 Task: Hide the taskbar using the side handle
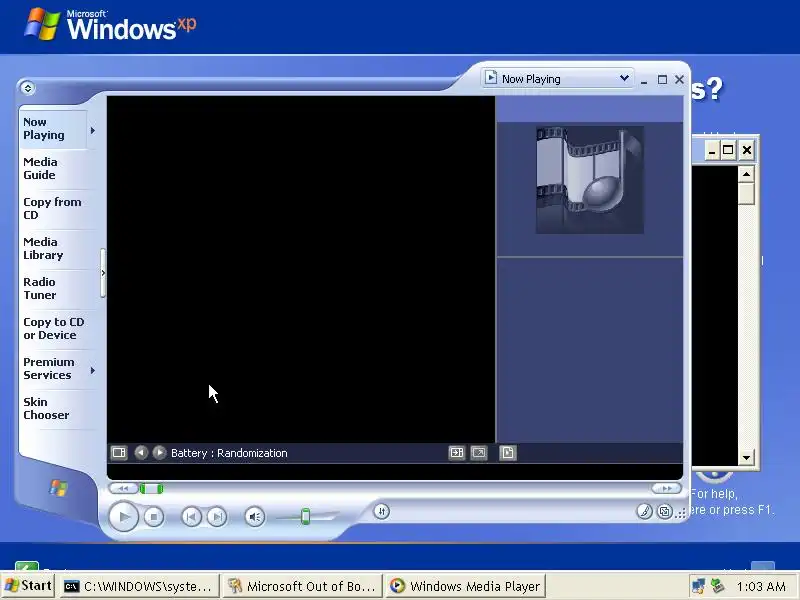click(103, 273)
